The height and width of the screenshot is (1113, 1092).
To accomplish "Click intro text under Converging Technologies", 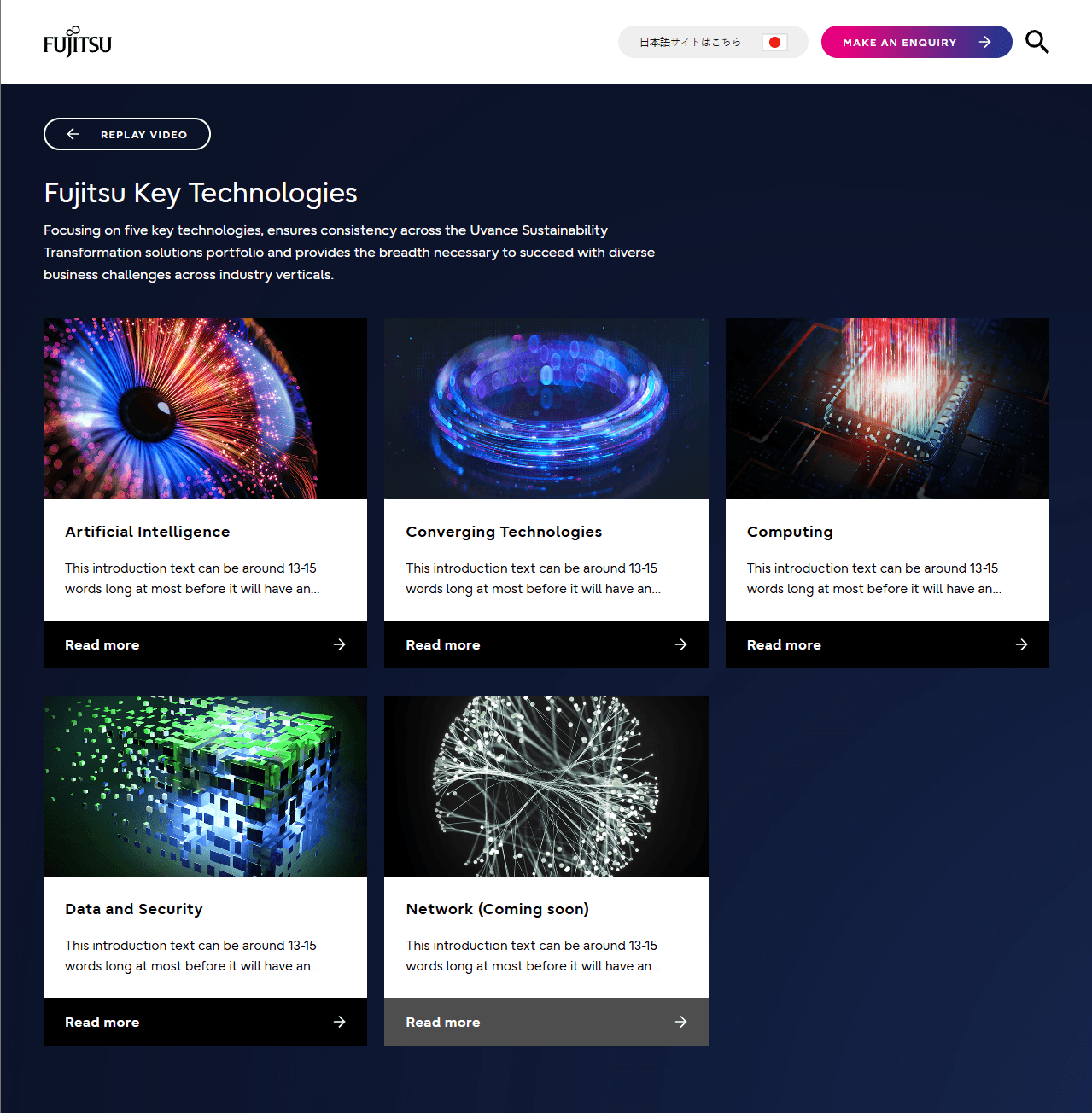I will (x=533, y=579).
